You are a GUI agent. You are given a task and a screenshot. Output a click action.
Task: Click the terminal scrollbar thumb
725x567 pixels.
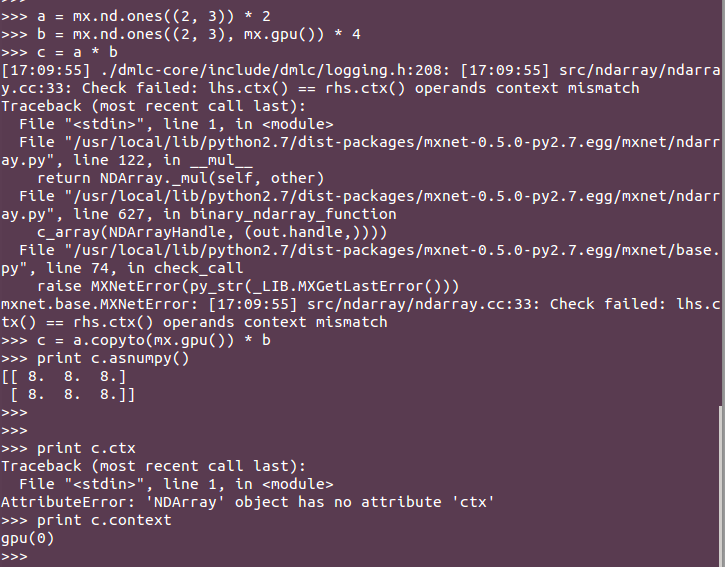[722, 486]
